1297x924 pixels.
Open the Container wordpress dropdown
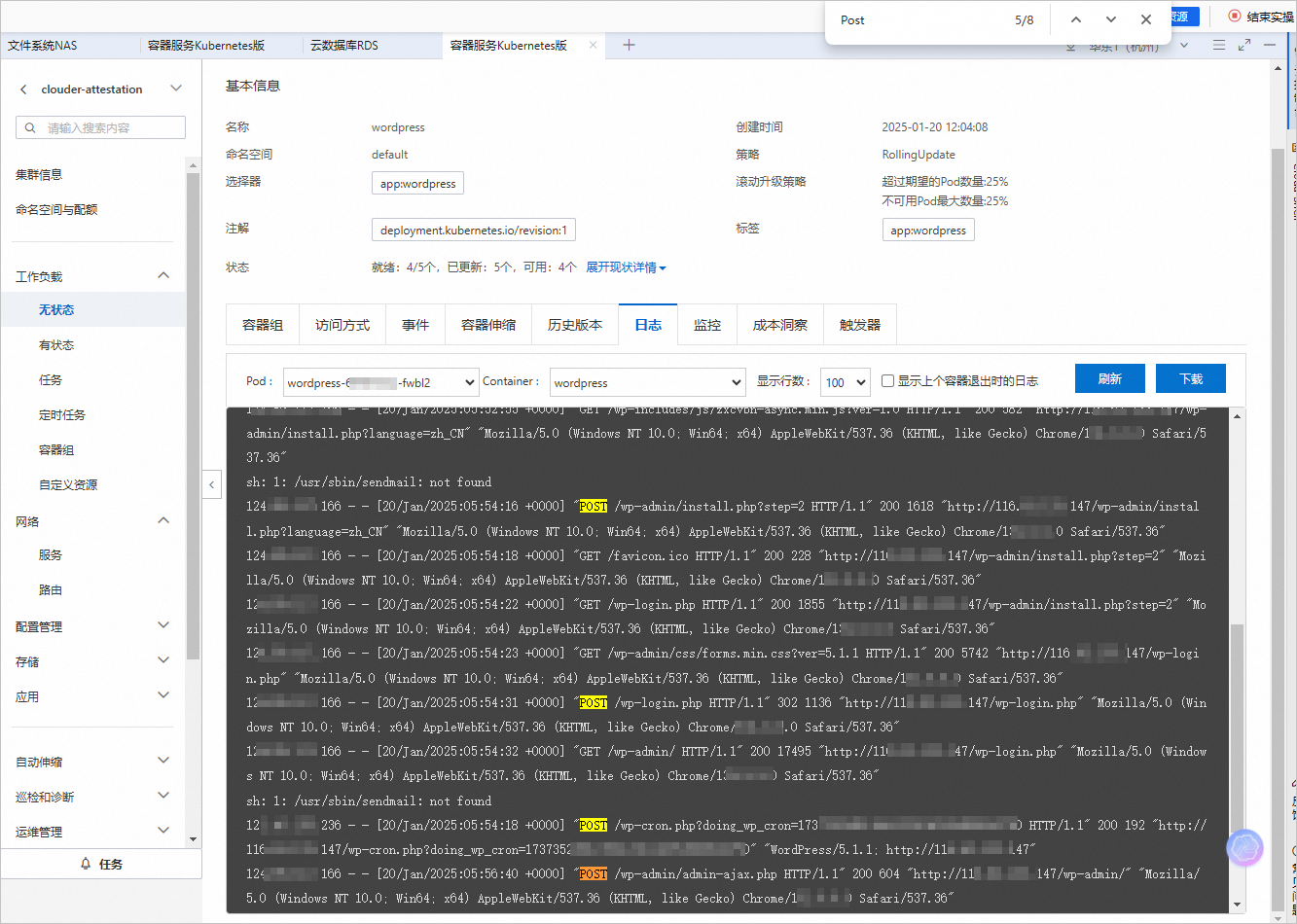click(647, 382)
